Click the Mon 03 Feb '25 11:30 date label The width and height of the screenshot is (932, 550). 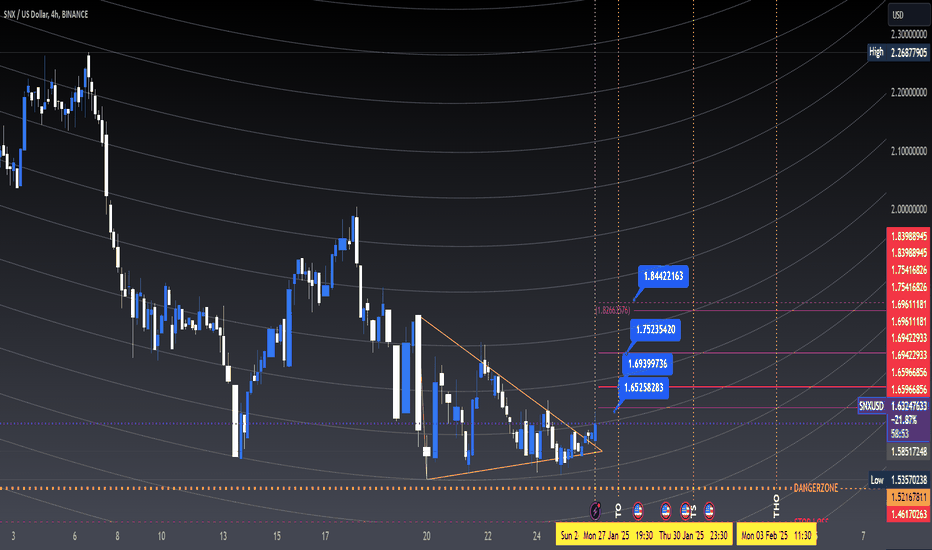coord(776,535)
